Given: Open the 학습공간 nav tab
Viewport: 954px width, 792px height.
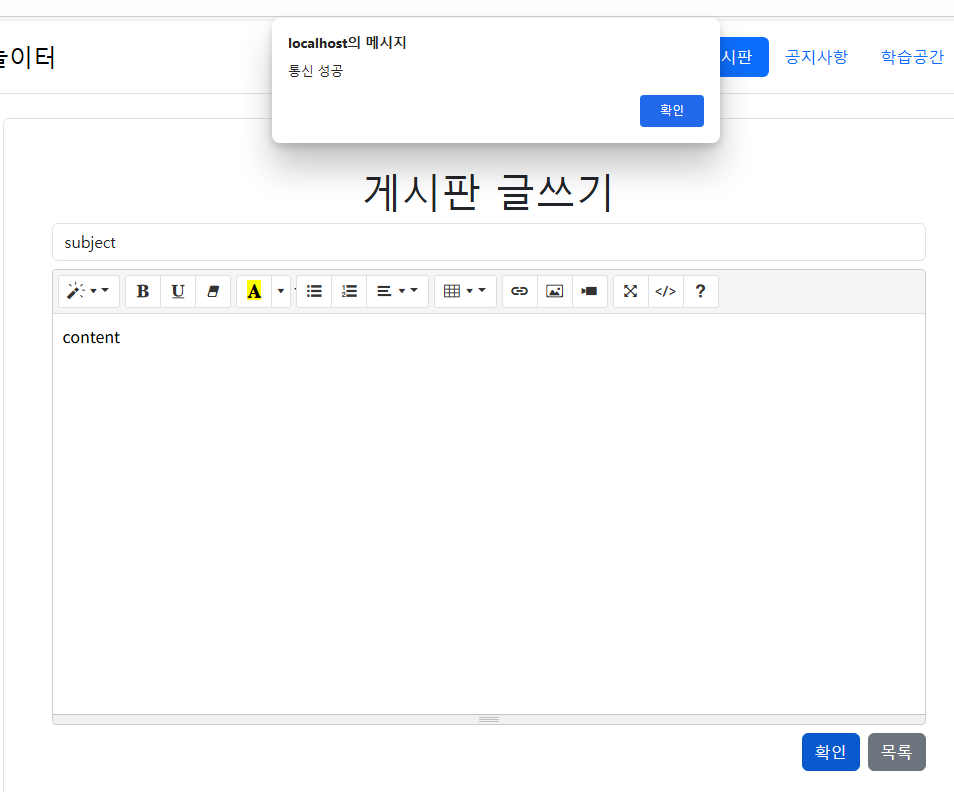Looking at the screenshot, I should 912,57.
